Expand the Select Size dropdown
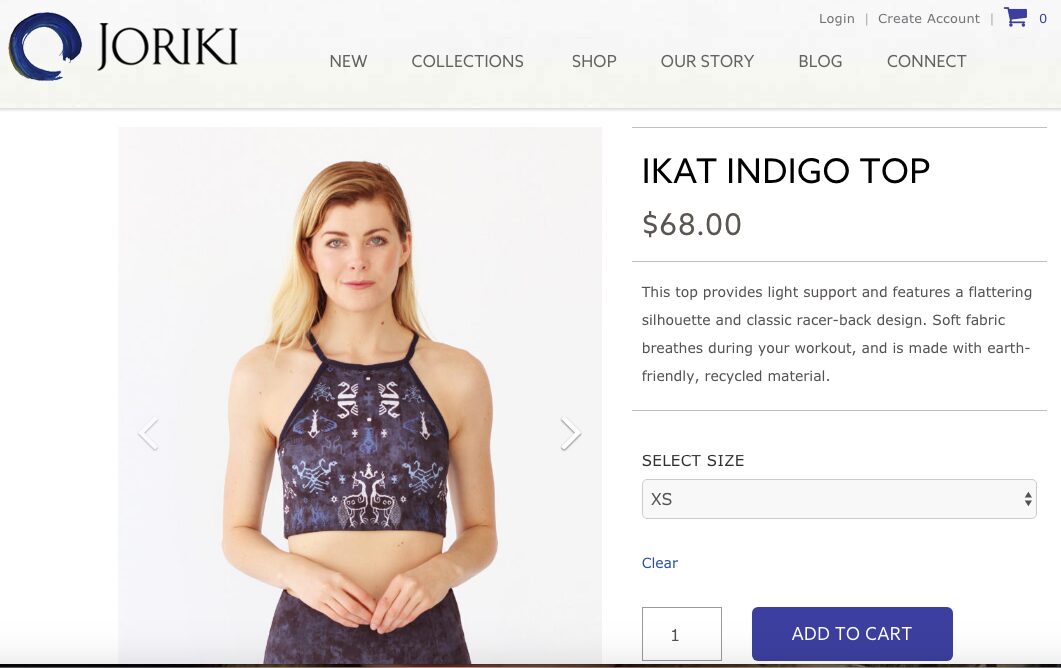1061x668 pixels. [838, 499]
